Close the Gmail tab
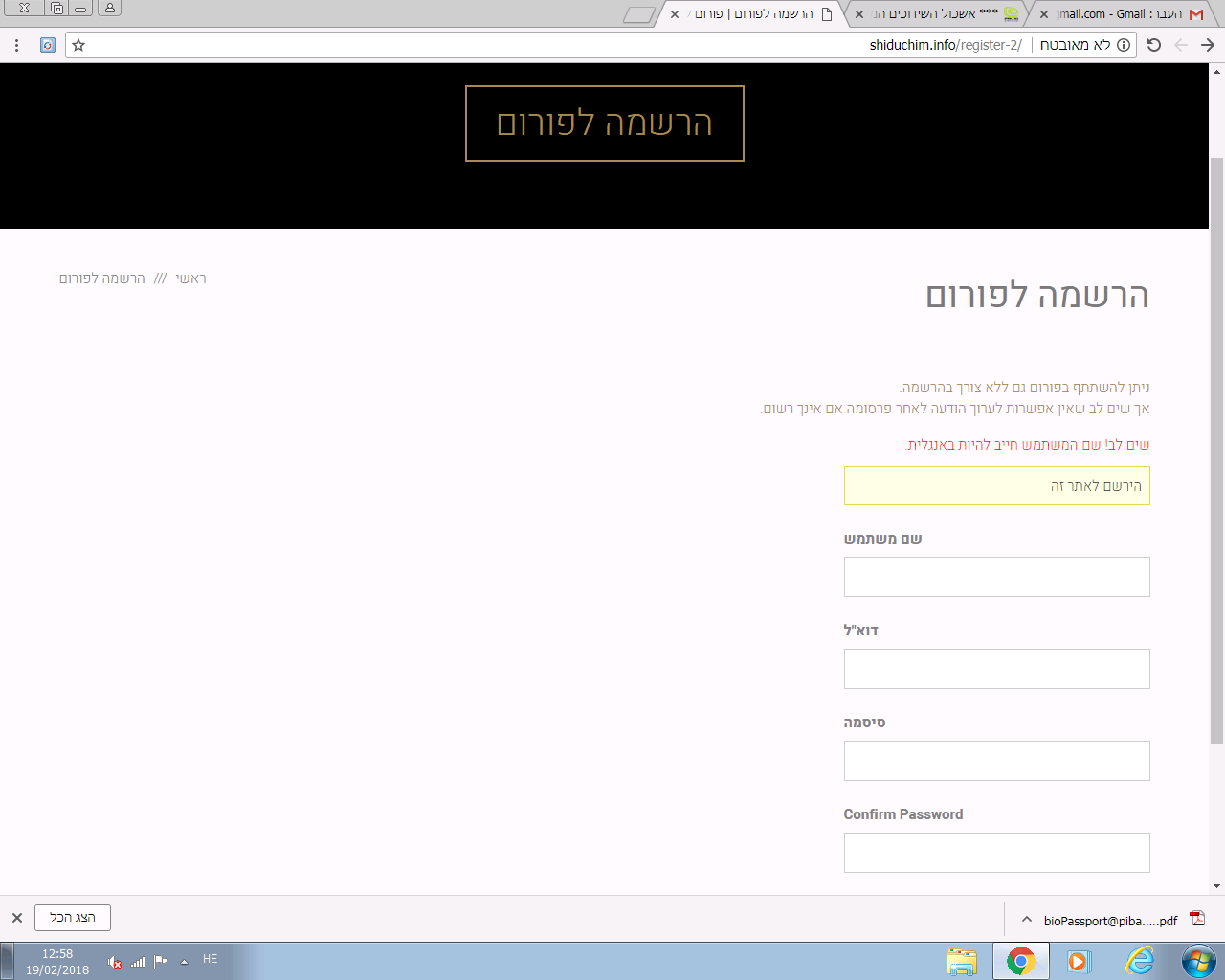 click(1044, 14)
